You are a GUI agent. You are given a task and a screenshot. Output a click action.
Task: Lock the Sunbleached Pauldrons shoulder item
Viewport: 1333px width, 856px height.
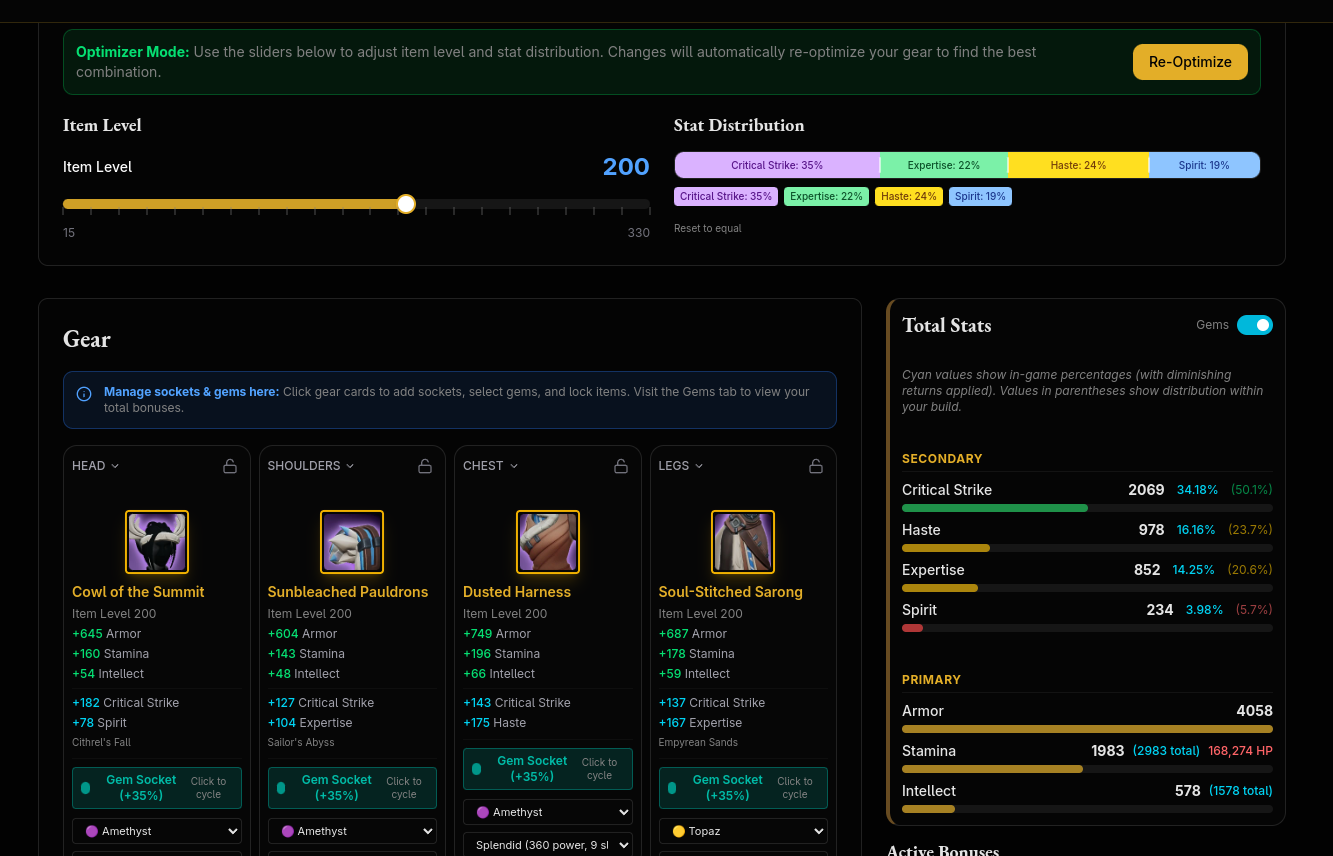click(424, 465)
